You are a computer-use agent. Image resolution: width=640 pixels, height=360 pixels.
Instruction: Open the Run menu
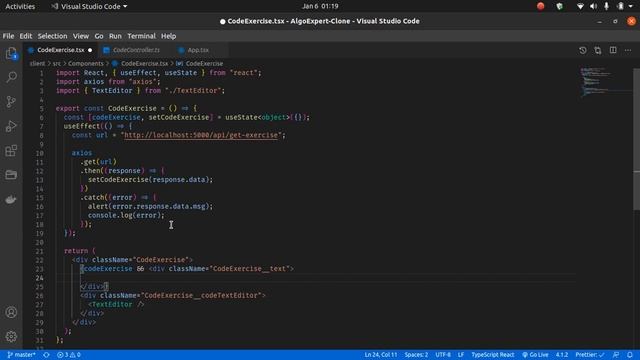point(115,36)
